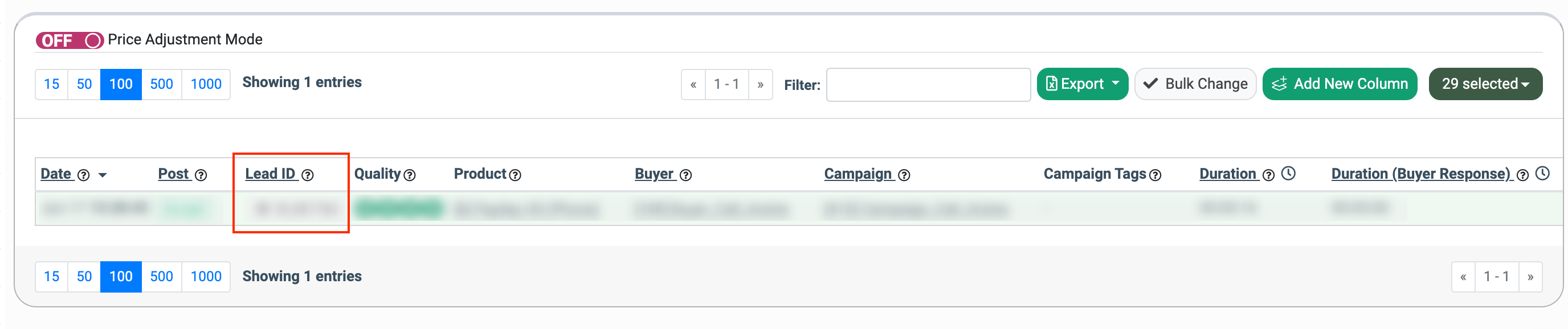Click Add New Column button
Image resolution: width=1568 pixels, height=329 pixels.
tap(1339, 84)
